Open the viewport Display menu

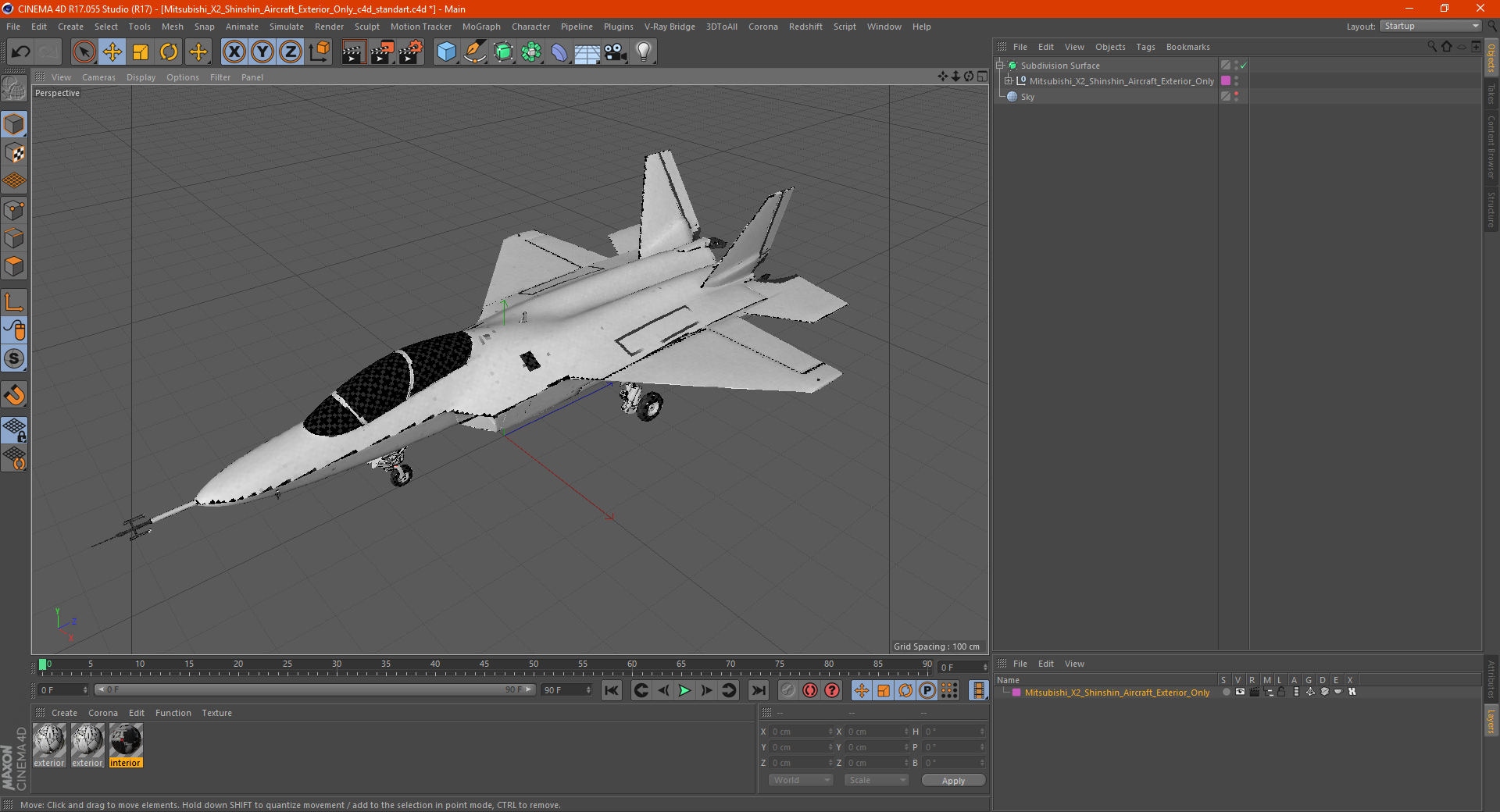(x=141, y=77)
